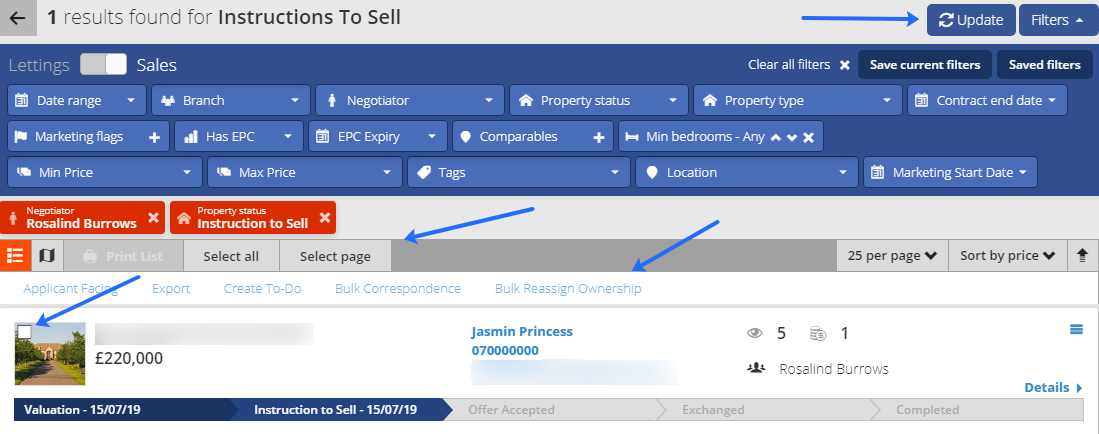Increase Min bedrooms with up arrow
Image resolution: width=1099 pixels, height=434 pixels.
(x=775, y=137)
